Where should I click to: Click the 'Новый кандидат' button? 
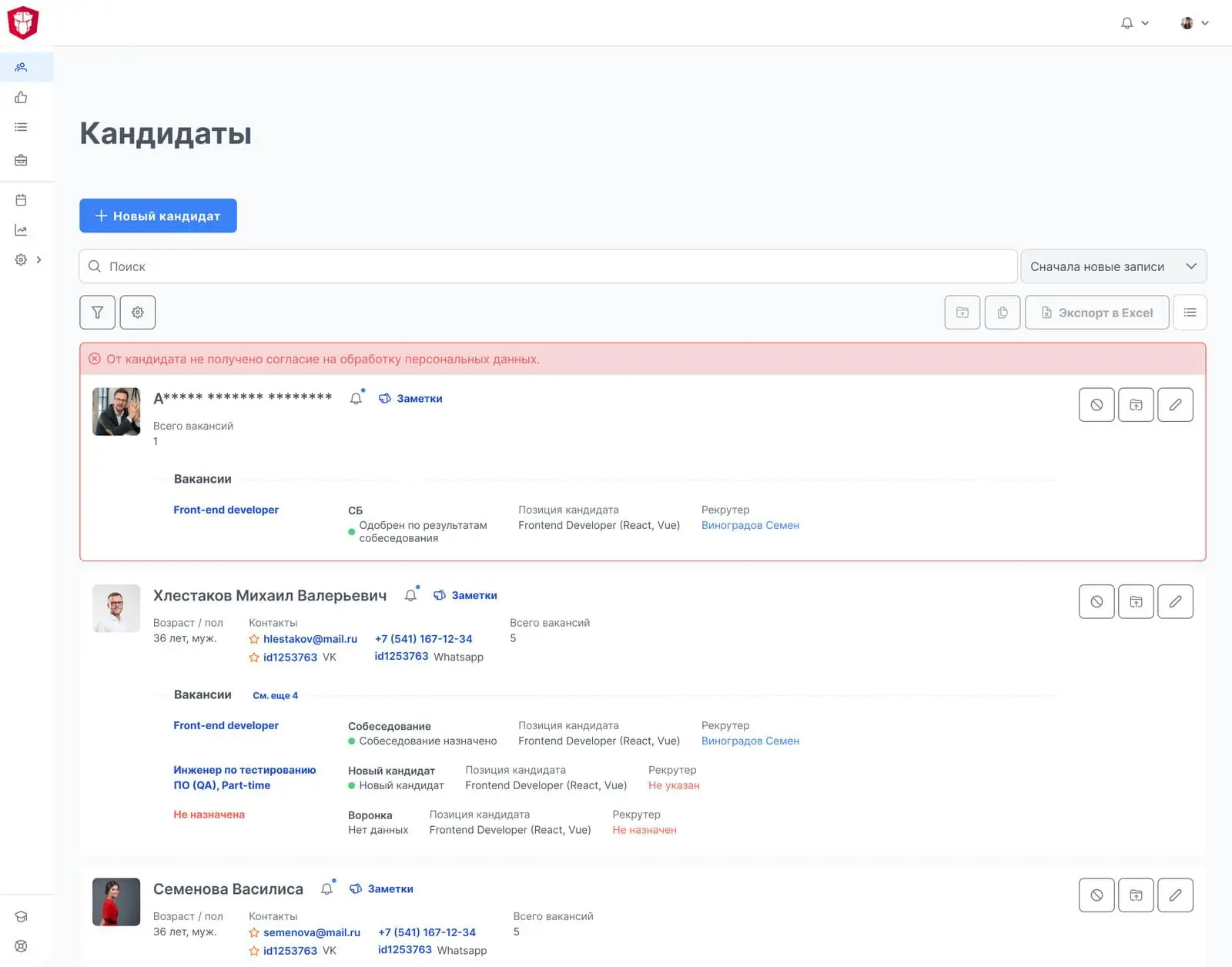coord(158,216)
